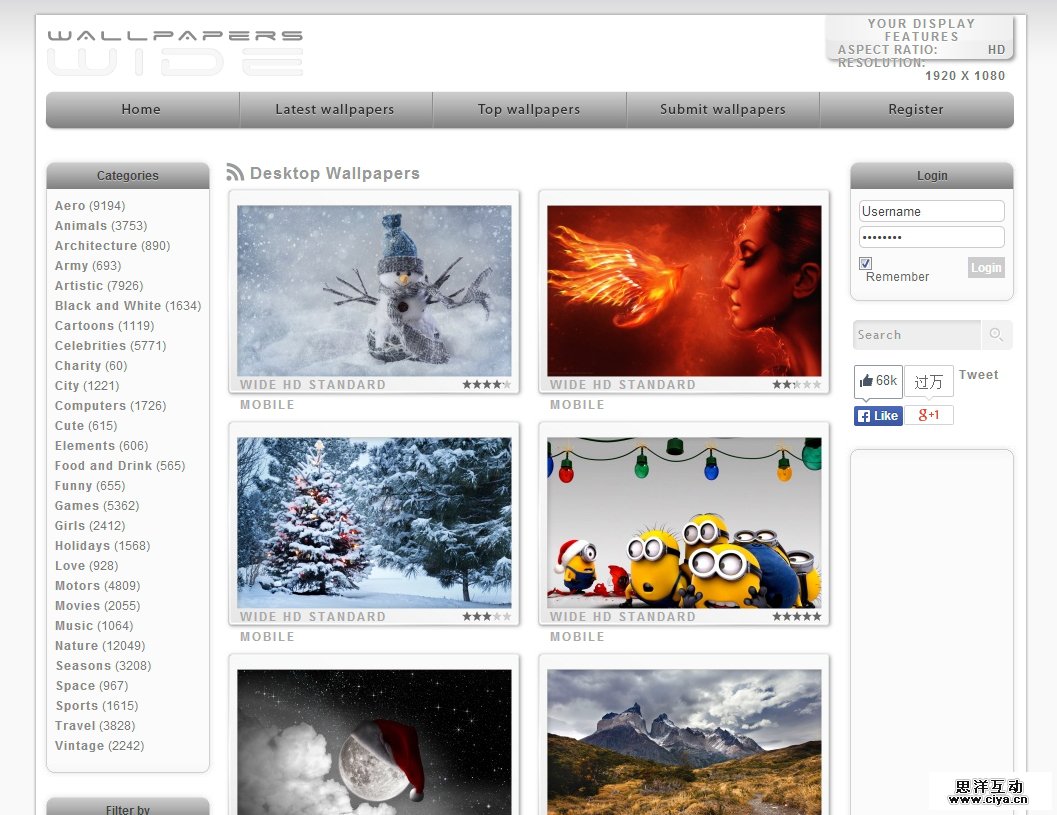This screenshot has height=815, width=1057.
Task: Open the Latest wallpapers tab
Action: click(x=335, y=110)
